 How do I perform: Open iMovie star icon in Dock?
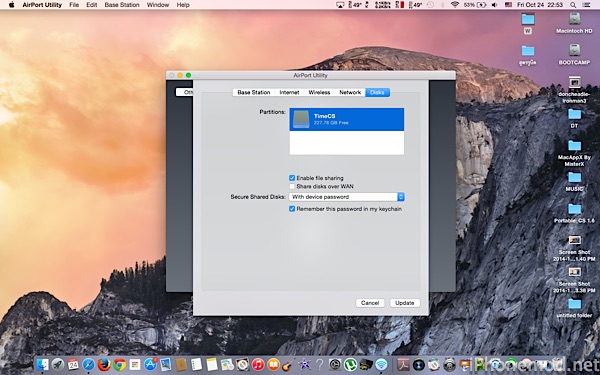click(304, 365)
